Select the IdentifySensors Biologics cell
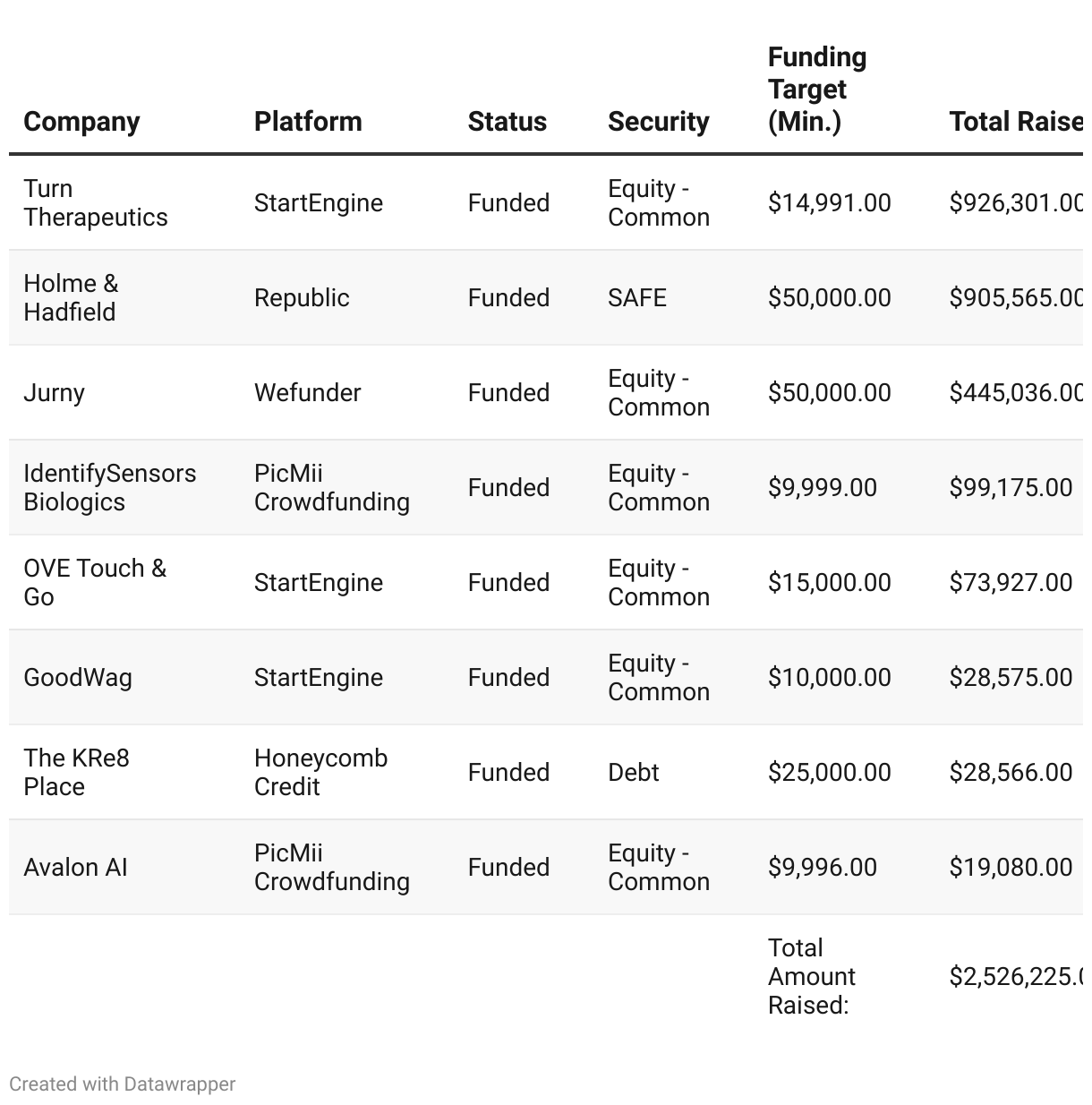The image size is (1092, 1105). (109, 488)
